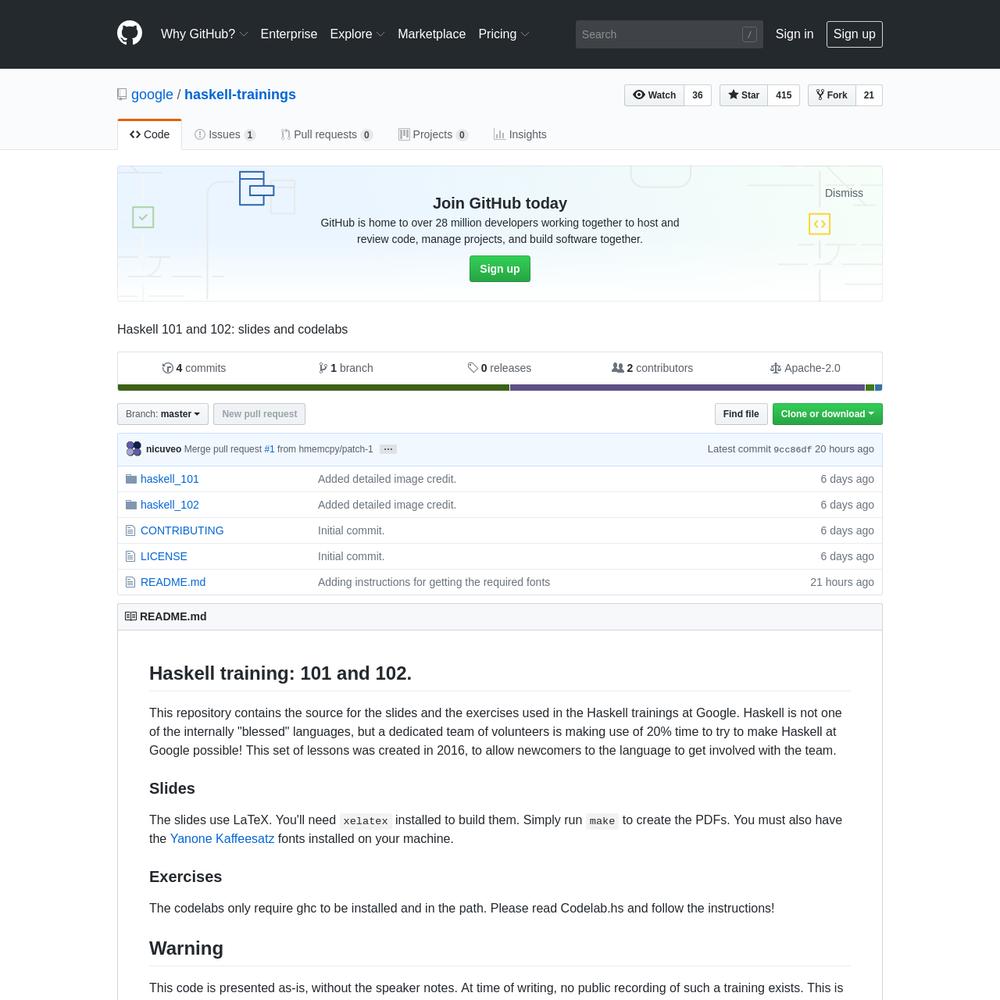Open the Why GitHub? dropdown menu
The image size is (1000, 1000).
204,34
